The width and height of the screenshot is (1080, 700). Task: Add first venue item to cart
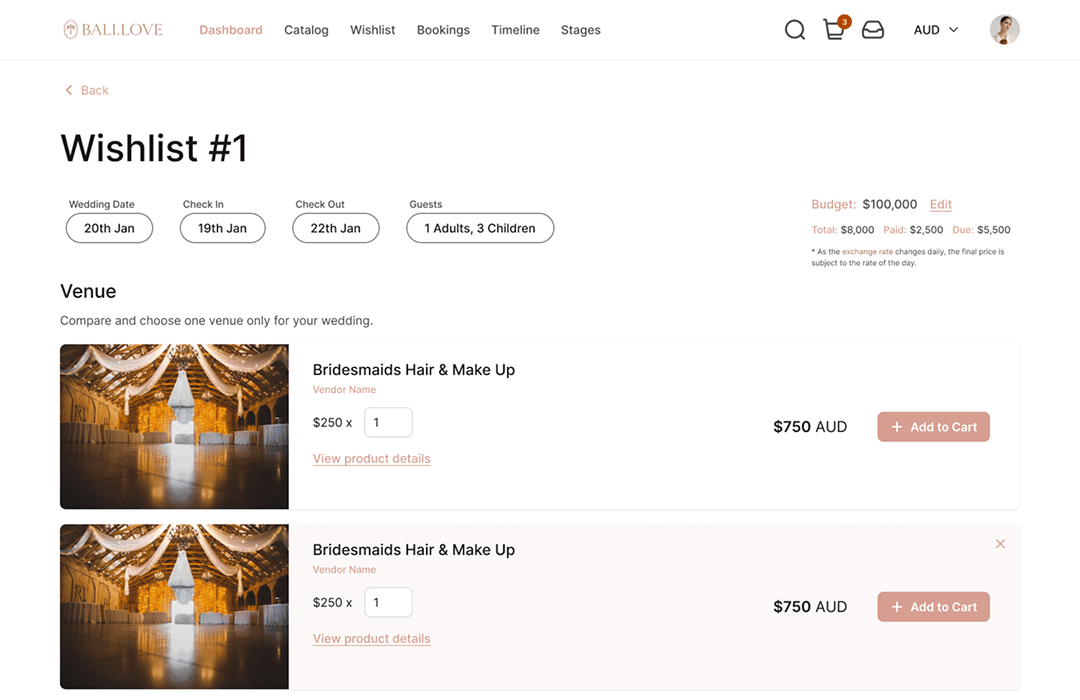coord(934,427)
